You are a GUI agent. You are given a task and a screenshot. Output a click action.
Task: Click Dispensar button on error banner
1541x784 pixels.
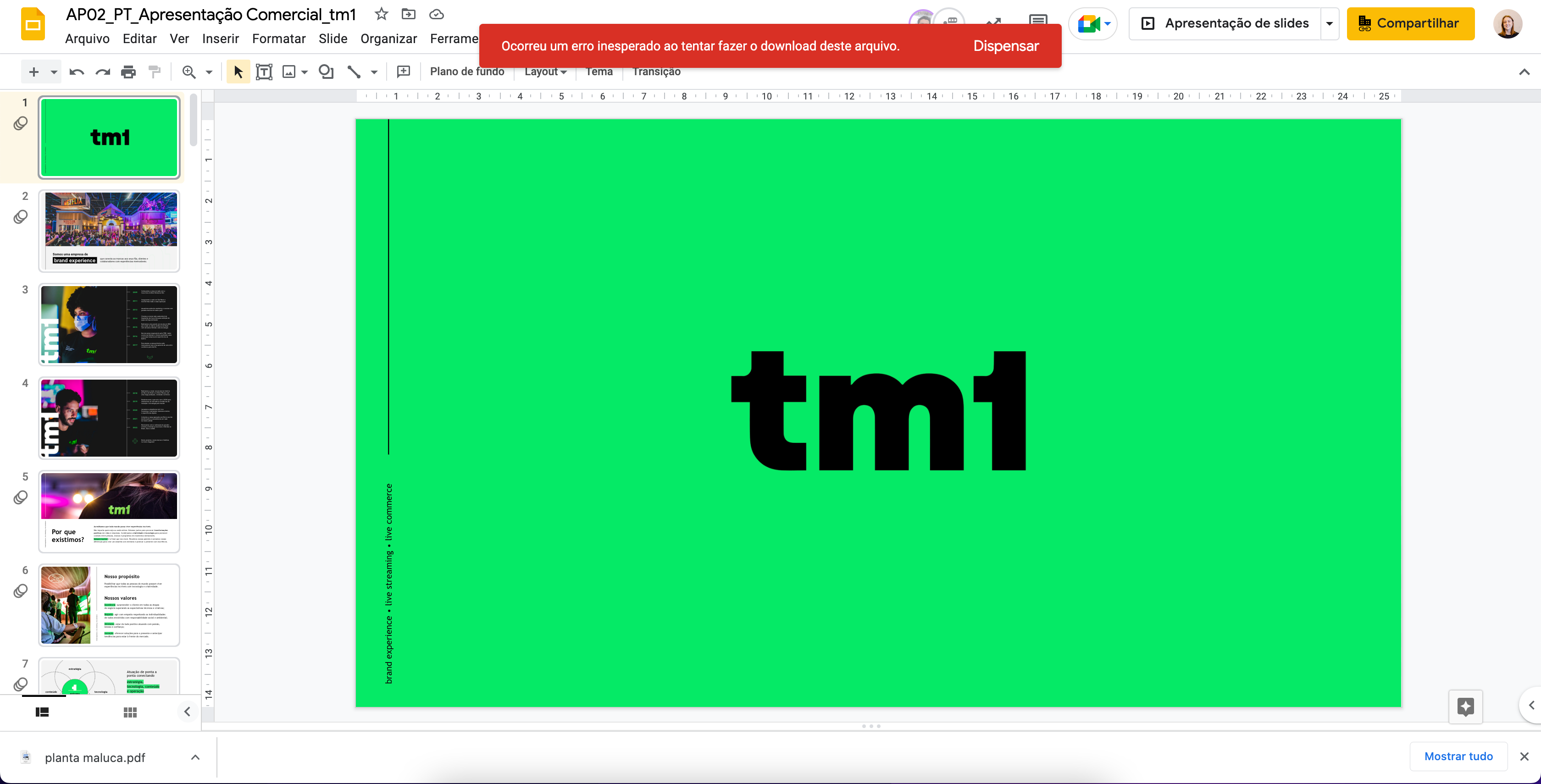coord(1005,46)
